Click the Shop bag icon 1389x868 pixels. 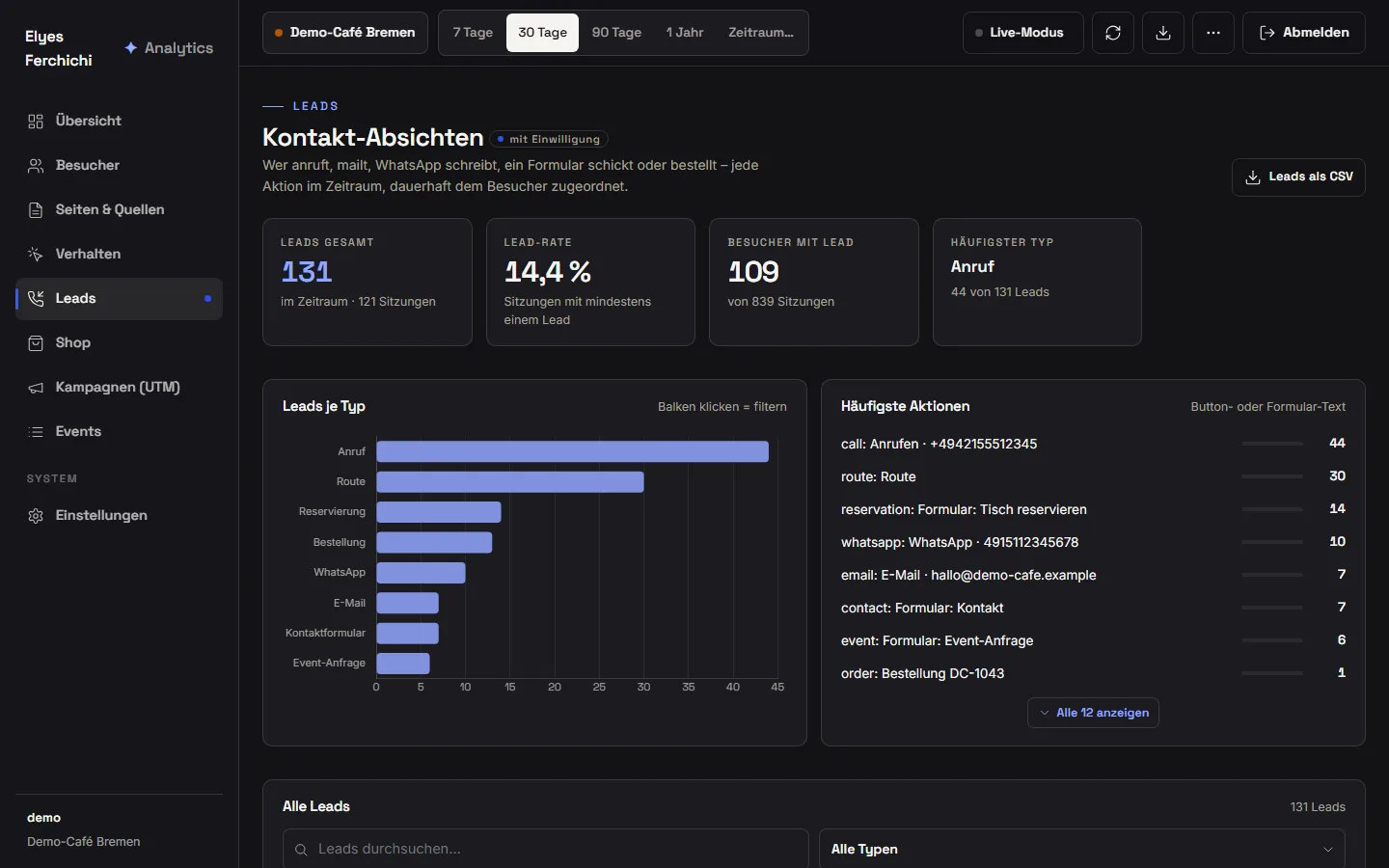point(36,343)
